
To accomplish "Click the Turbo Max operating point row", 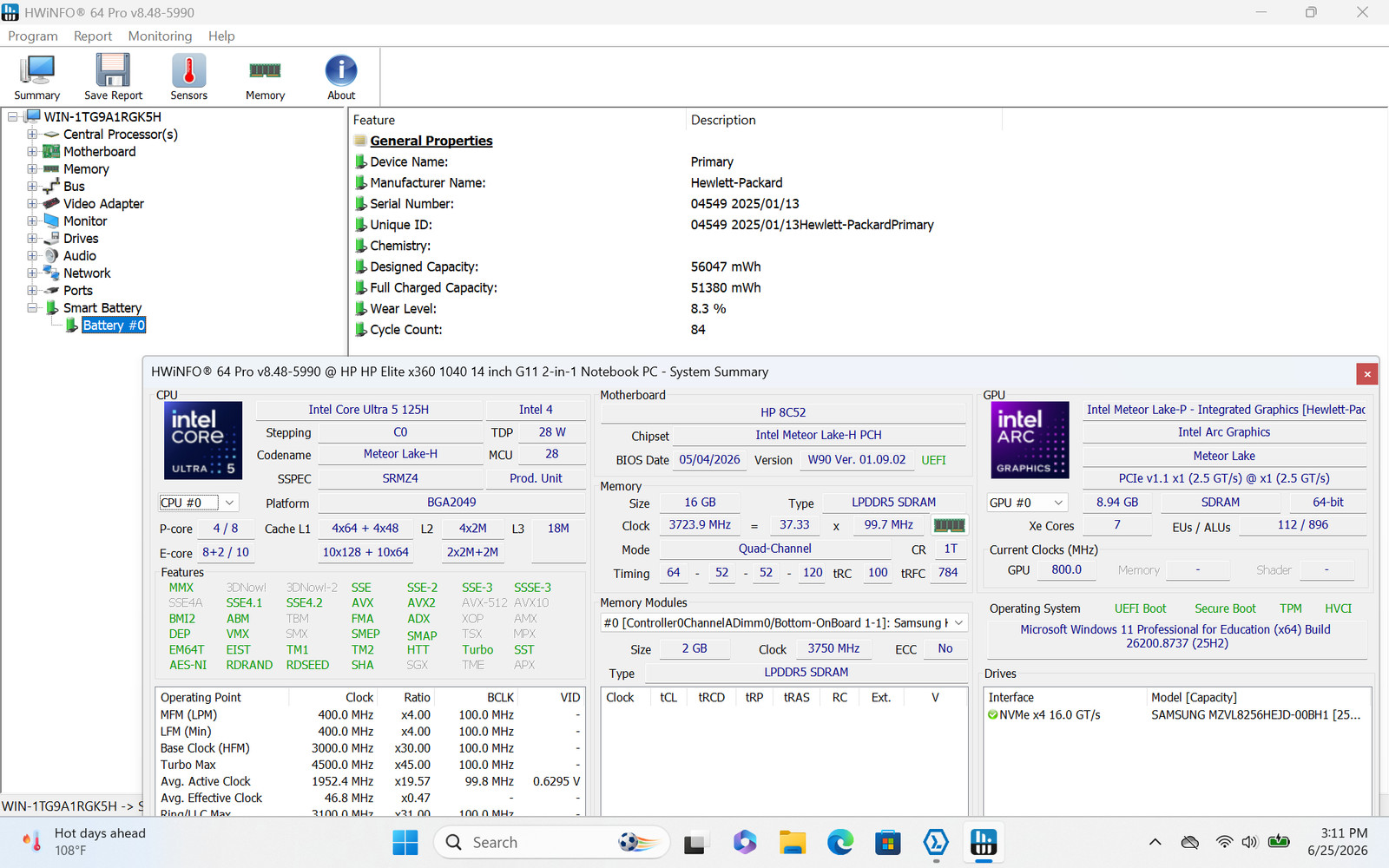I will [x=371, y=765].
